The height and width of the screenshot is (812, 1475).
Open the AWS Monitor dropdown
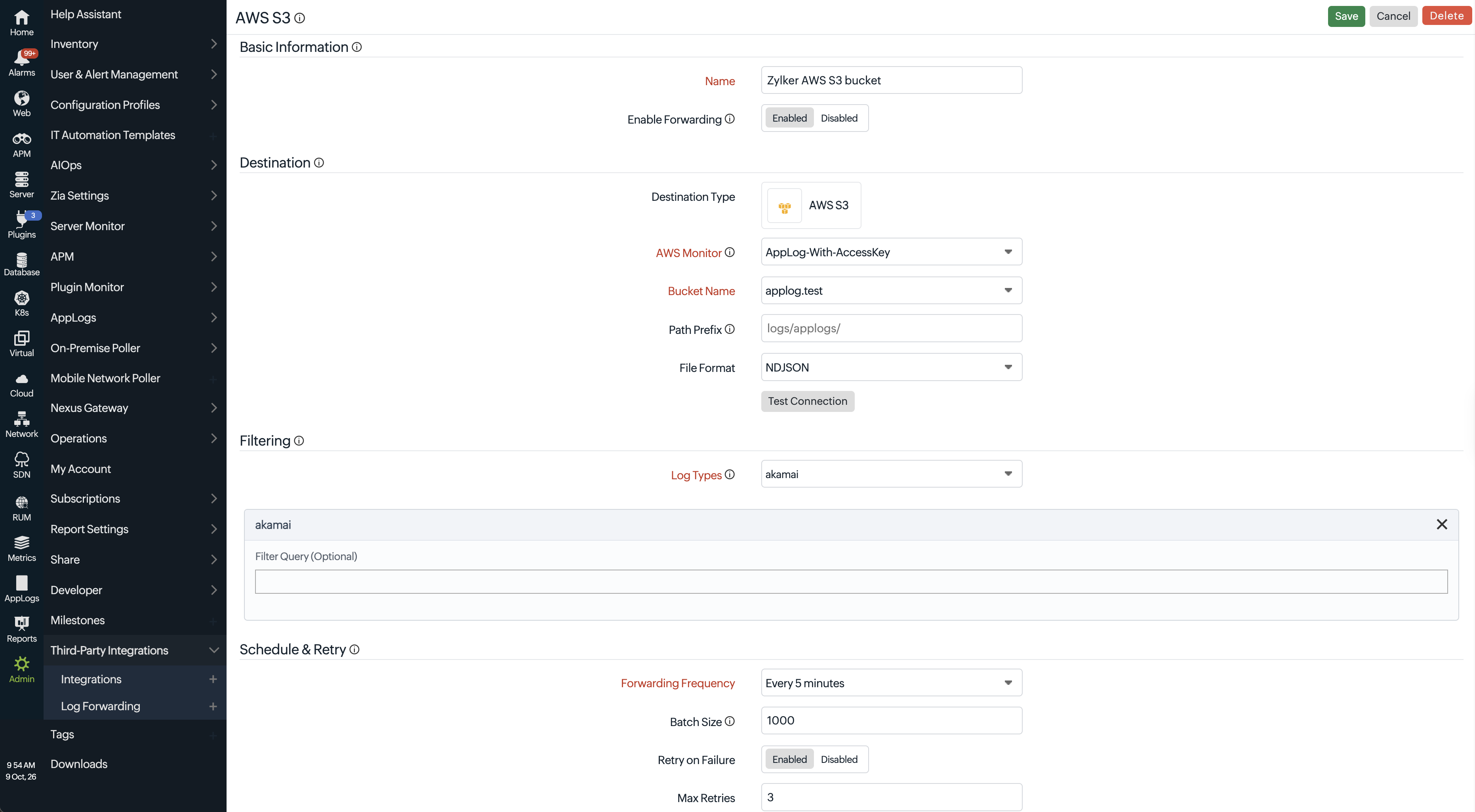click(891, 252)
